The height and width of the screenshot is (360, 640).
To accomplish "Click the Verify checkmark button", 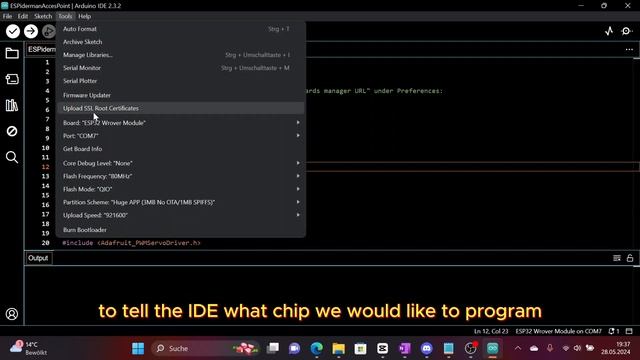I will tap(13, 31).
